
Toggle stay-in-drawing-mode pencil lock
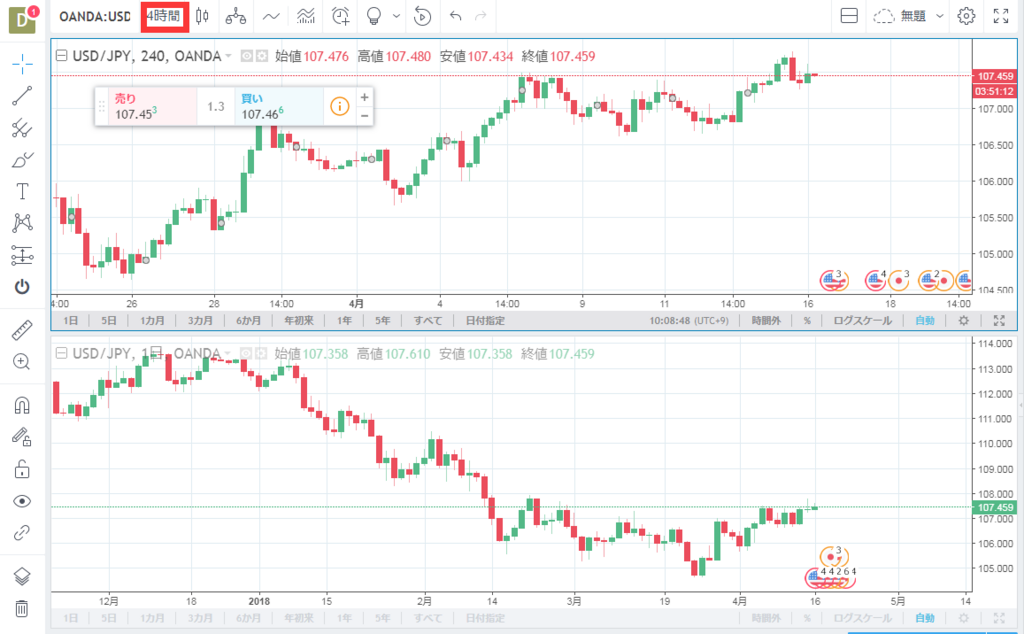coord(22,437)
